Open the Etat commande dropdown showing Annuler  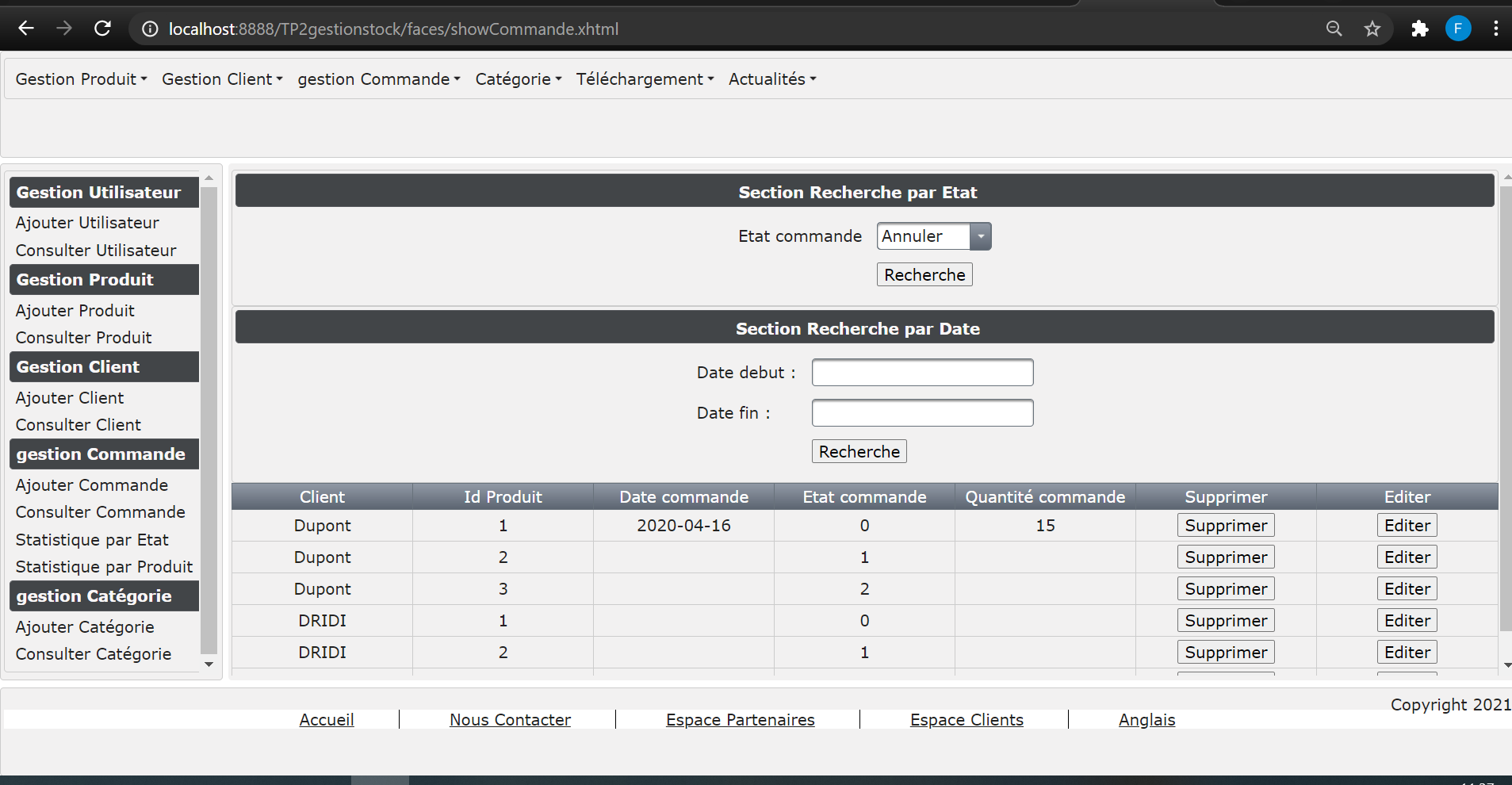coord(934,236)
